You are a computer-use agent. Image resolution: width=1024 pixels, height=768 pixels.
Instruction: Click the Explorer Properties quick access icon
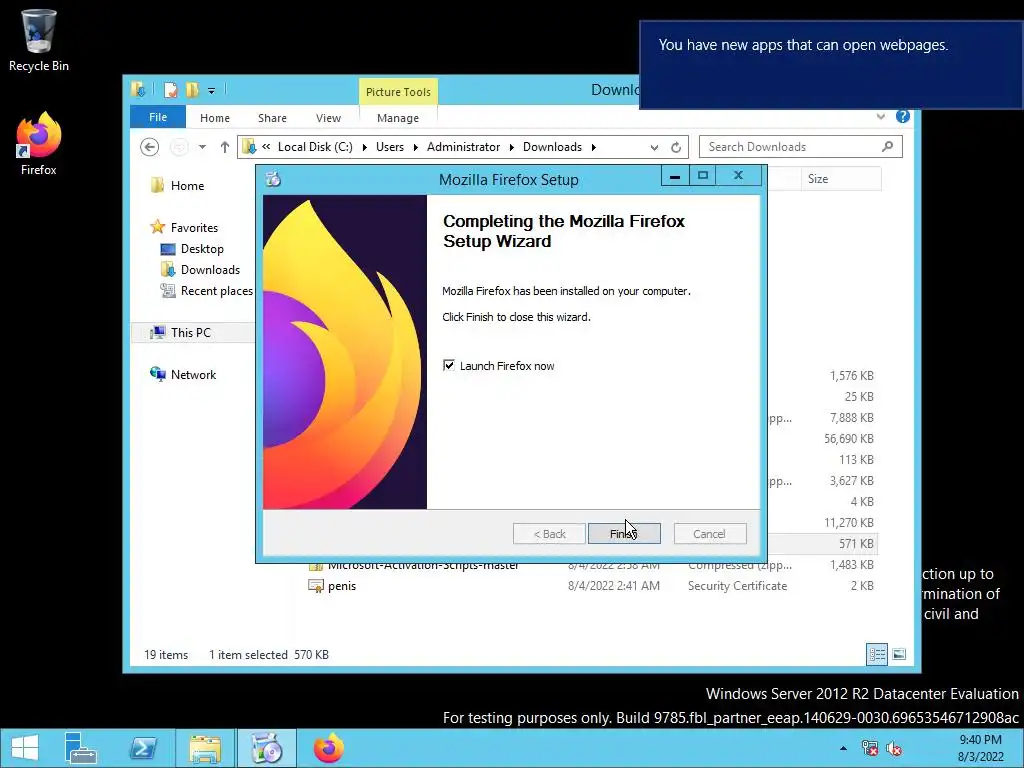(x=170, y=90)
